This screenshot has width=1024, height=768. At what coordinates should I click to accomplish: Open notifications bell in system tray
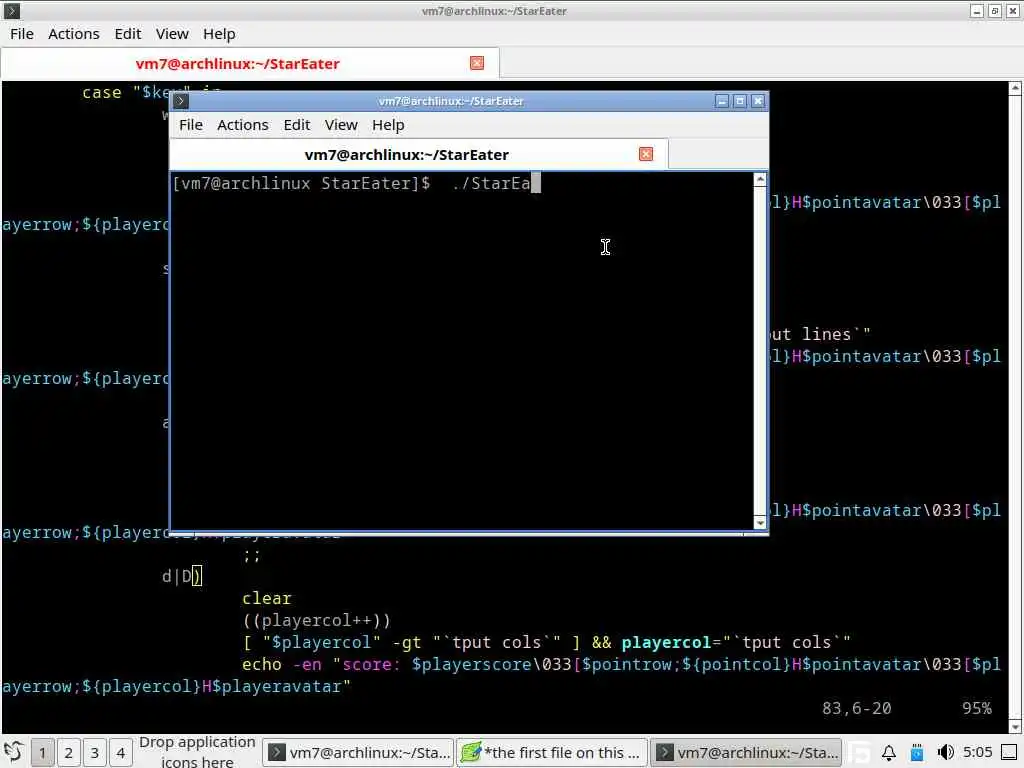click(x=889, y=753)
